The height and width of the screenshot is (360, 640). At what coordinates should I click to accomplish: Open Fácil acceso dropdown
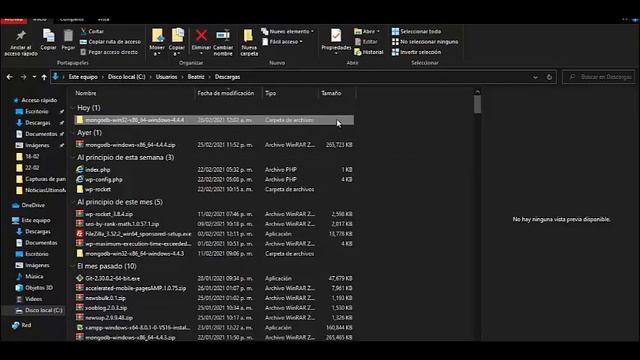click(282, 42)
